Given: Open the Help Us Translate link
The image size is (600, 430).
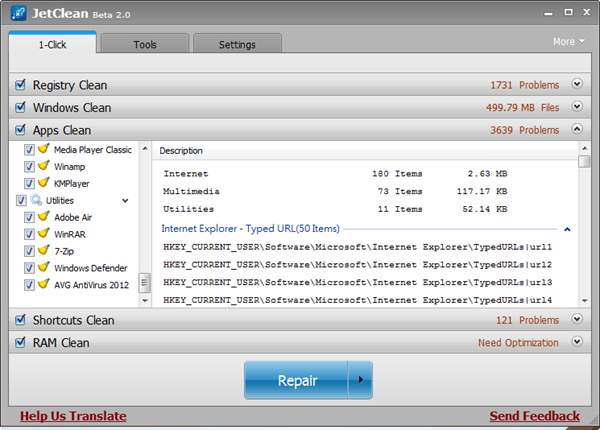Looking at the screenshot, I should click(73, 416).
